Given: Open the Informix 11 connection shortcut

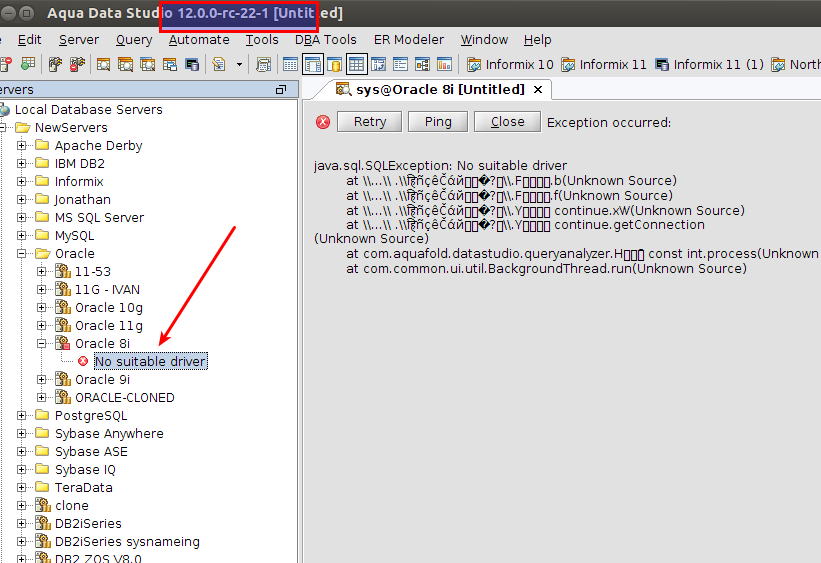Looking at the screenshot, I should tap(604, 64).
